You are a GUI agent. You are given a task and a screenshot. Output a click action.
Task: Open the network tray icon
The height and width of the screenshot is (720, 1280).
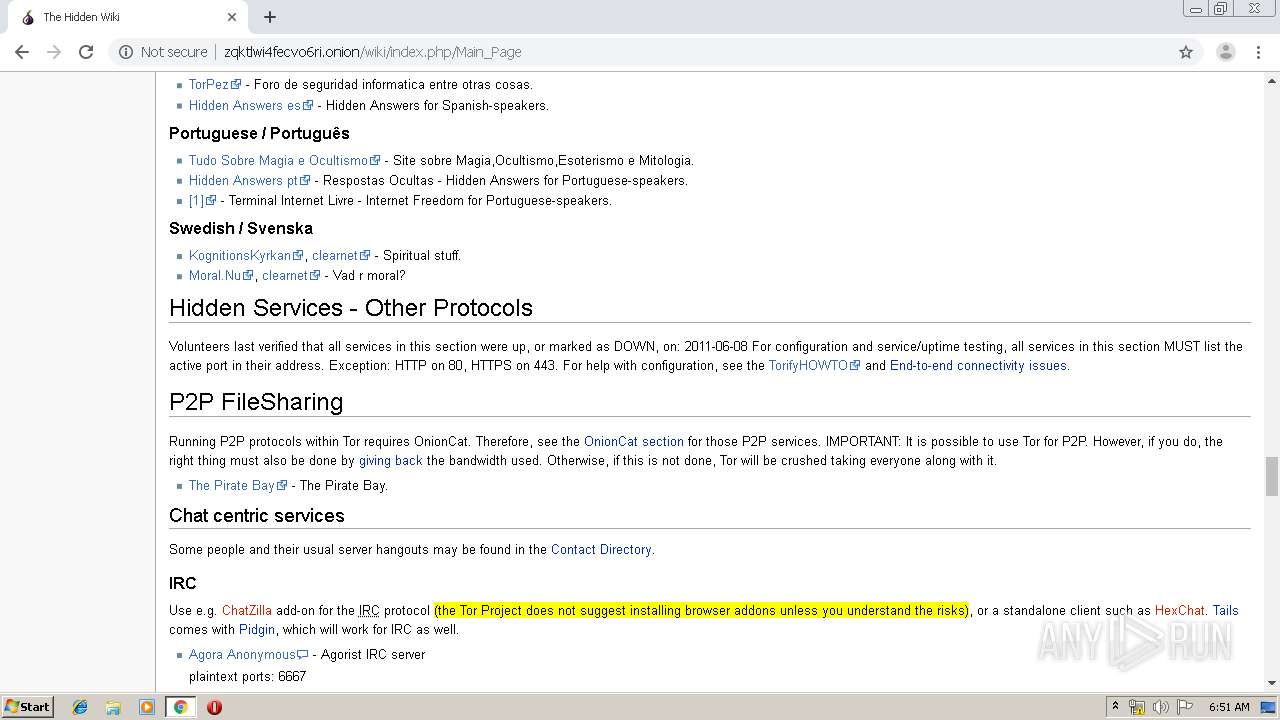(x=1137, y=707)
